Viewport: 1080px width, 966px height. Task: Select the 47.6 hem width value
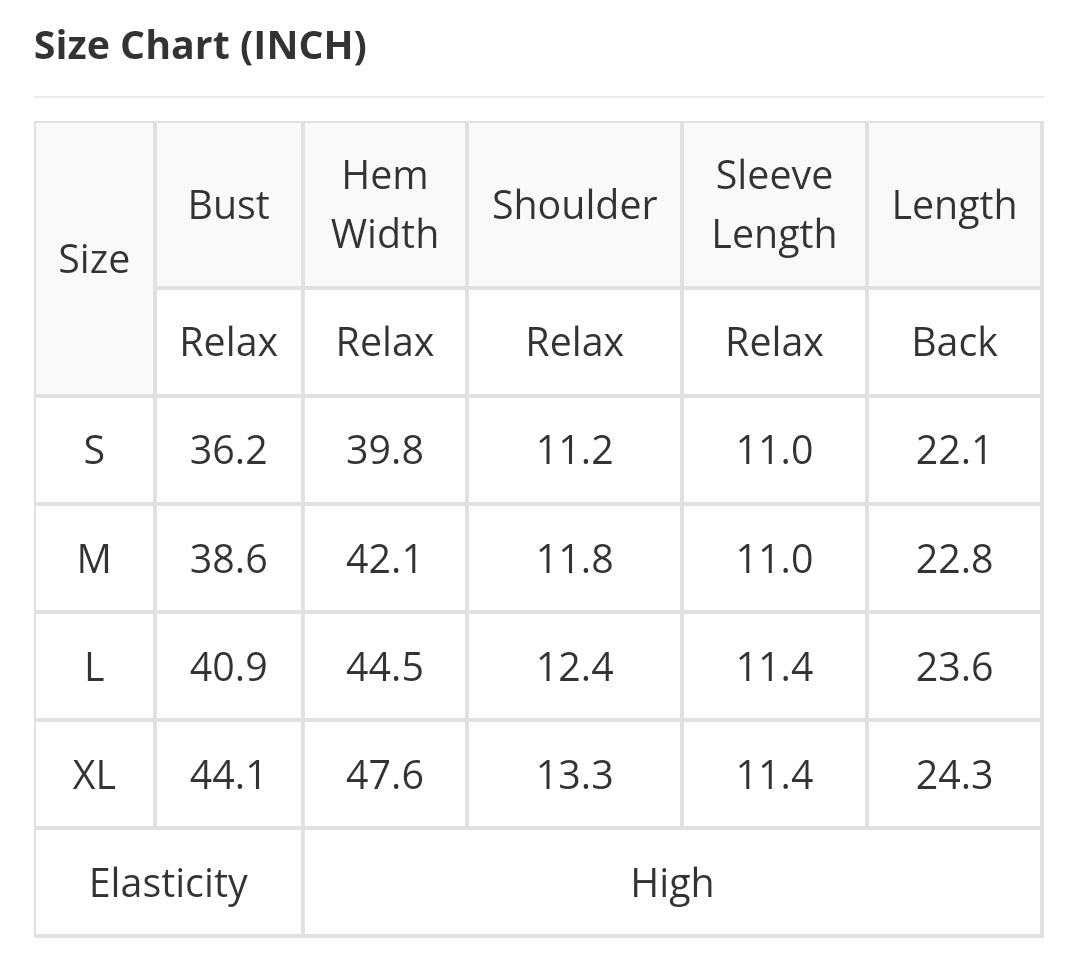pyautogui.click(x=385, y=774)
